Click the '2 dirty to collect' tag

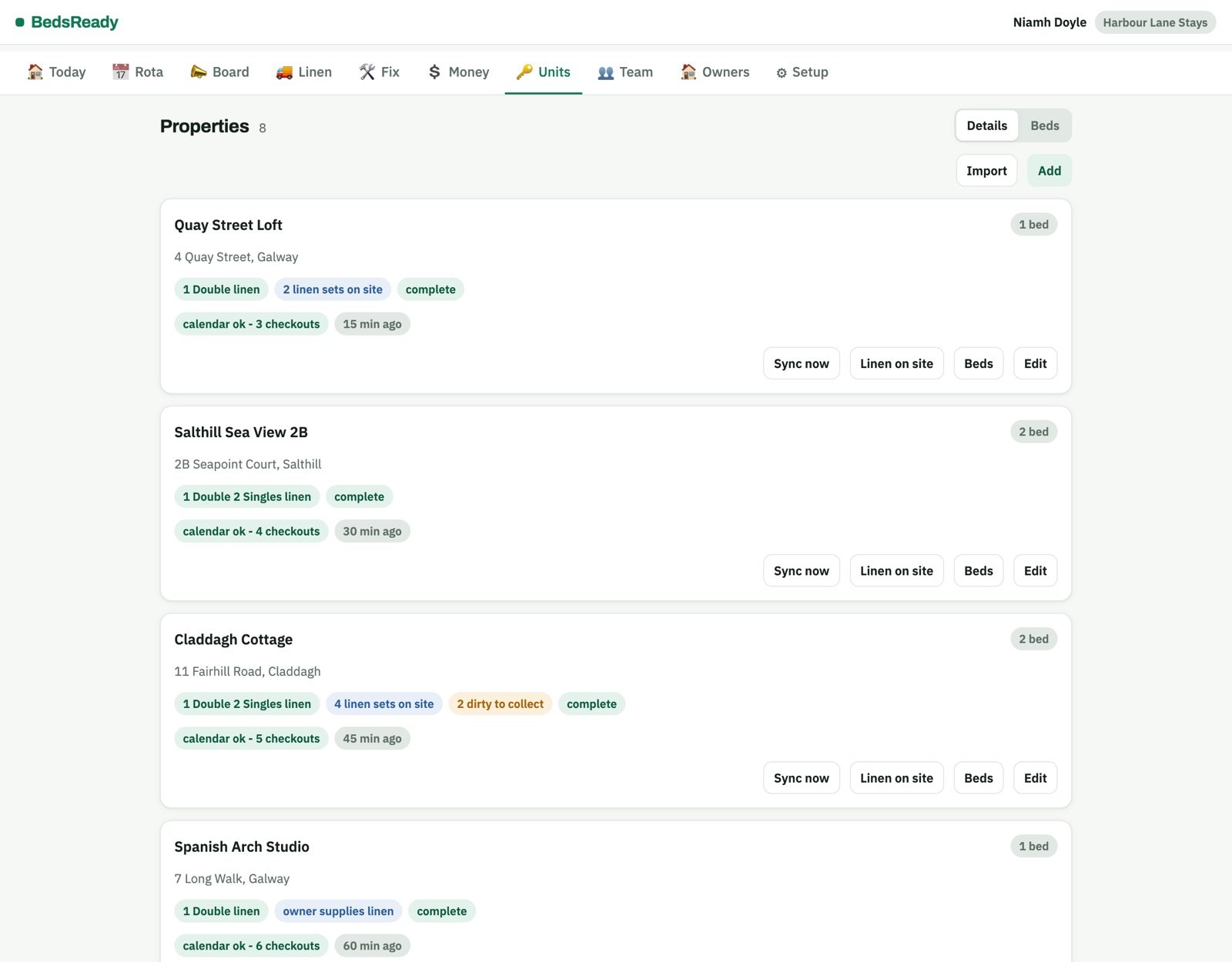coord(500,703)
